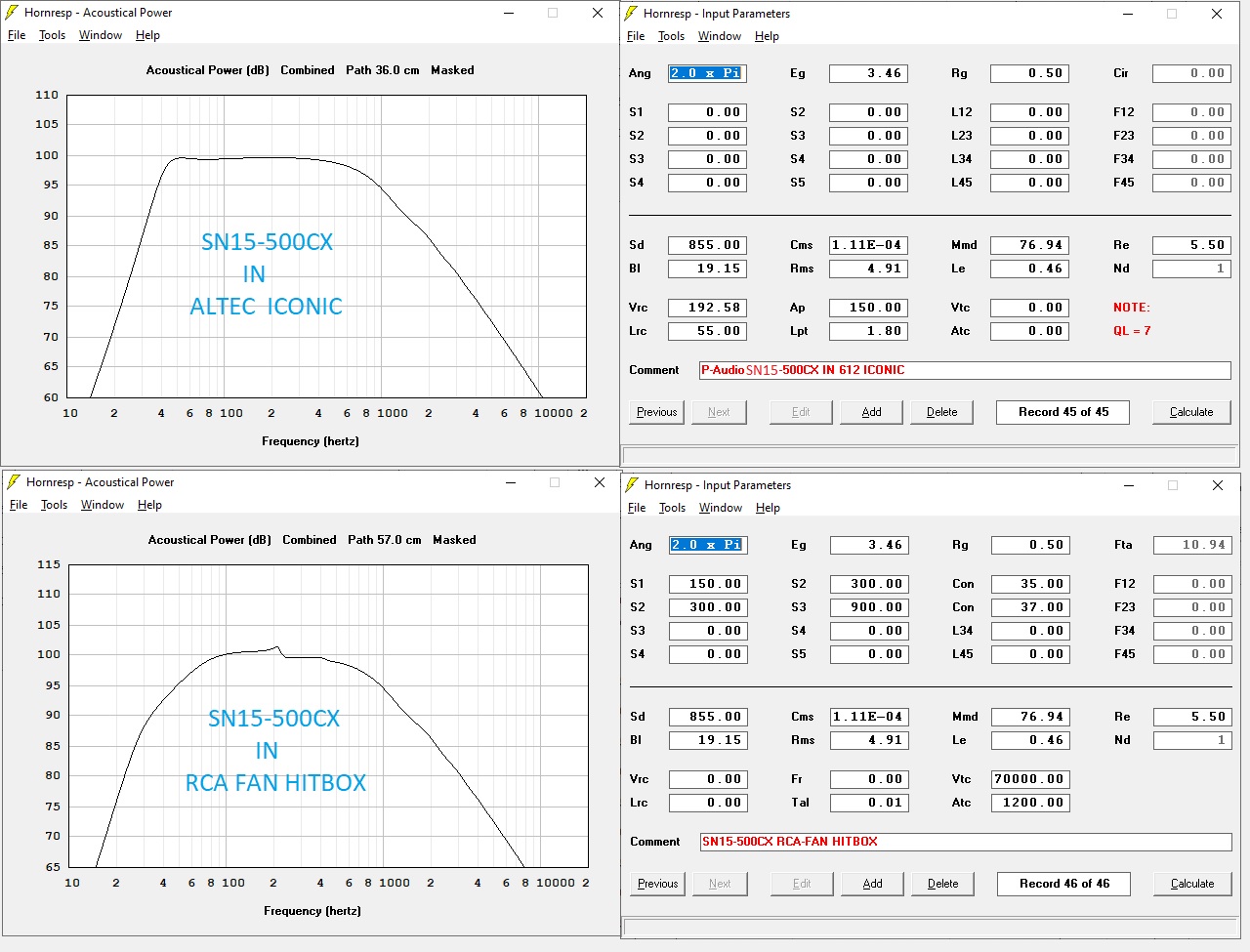The width and height of the screenshot is (1250, 952).
Task: Open Window menu in bottom Input Parameters window
Action: pos(721,508)
